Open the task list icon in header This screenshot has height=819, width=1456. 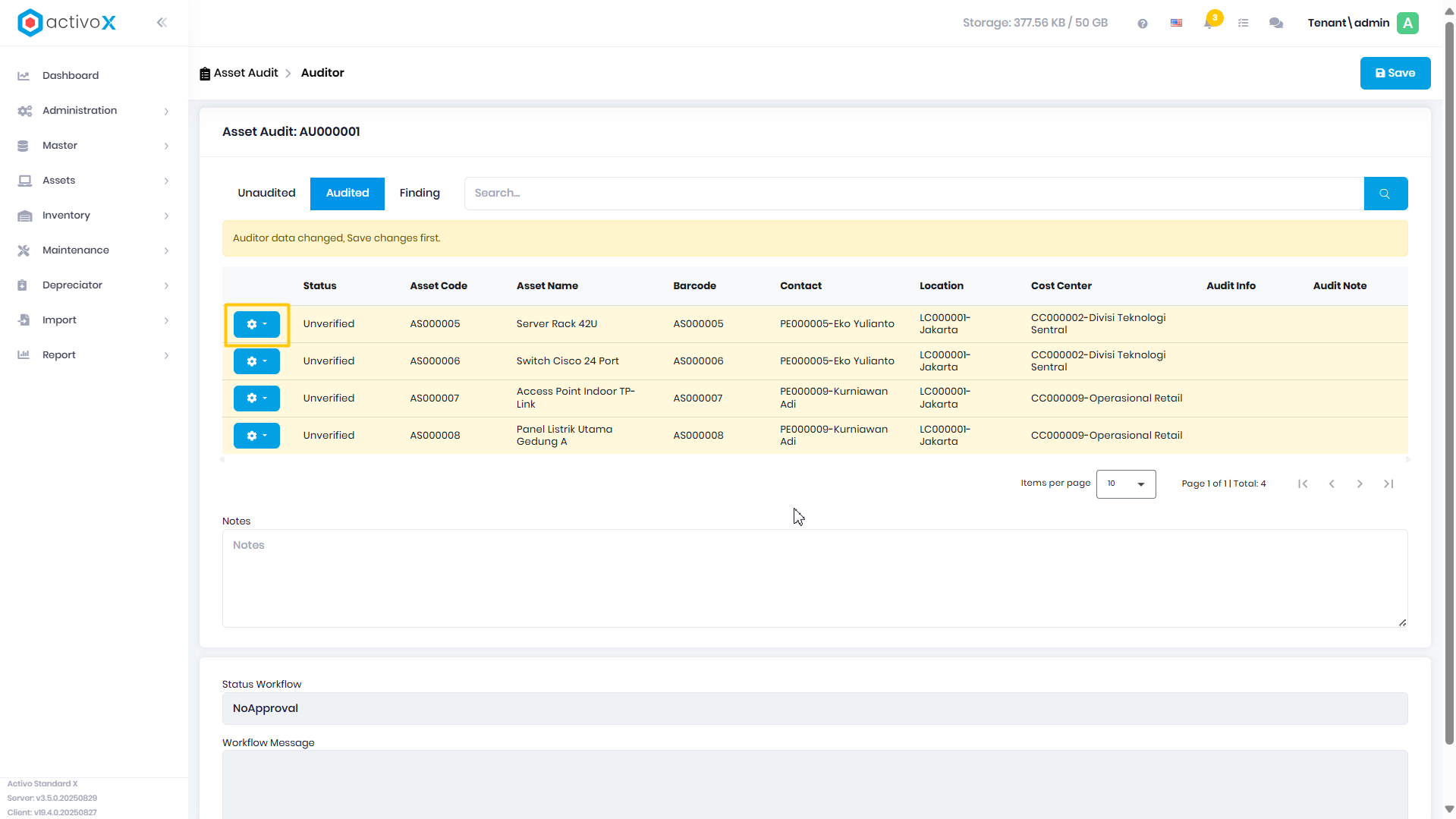(x=1243, y=24)
